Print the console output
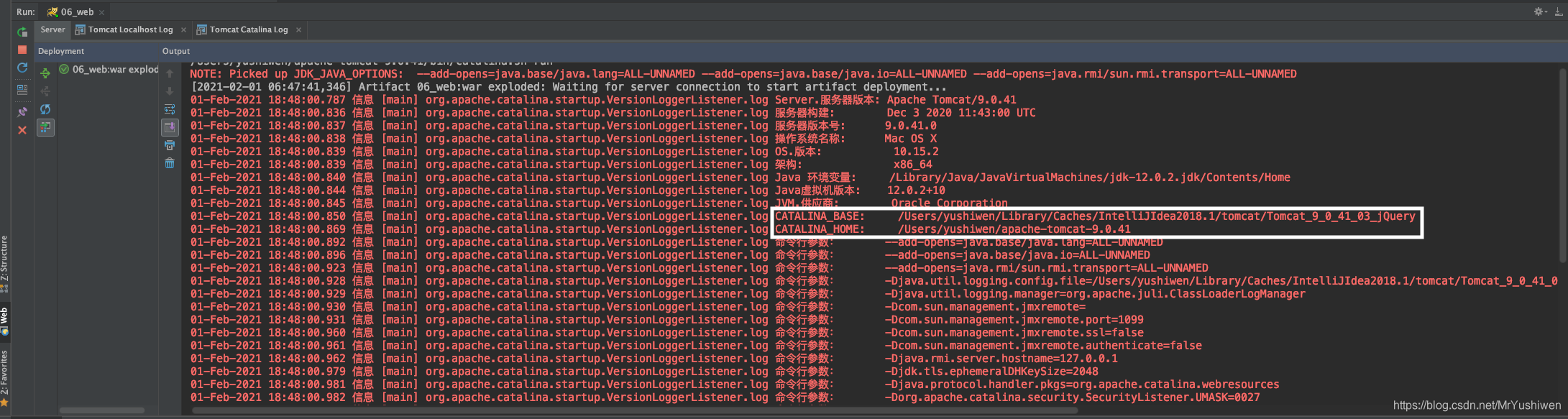Image resolution: width=1568 pixels, height=419 pixels. click(170, 145)
